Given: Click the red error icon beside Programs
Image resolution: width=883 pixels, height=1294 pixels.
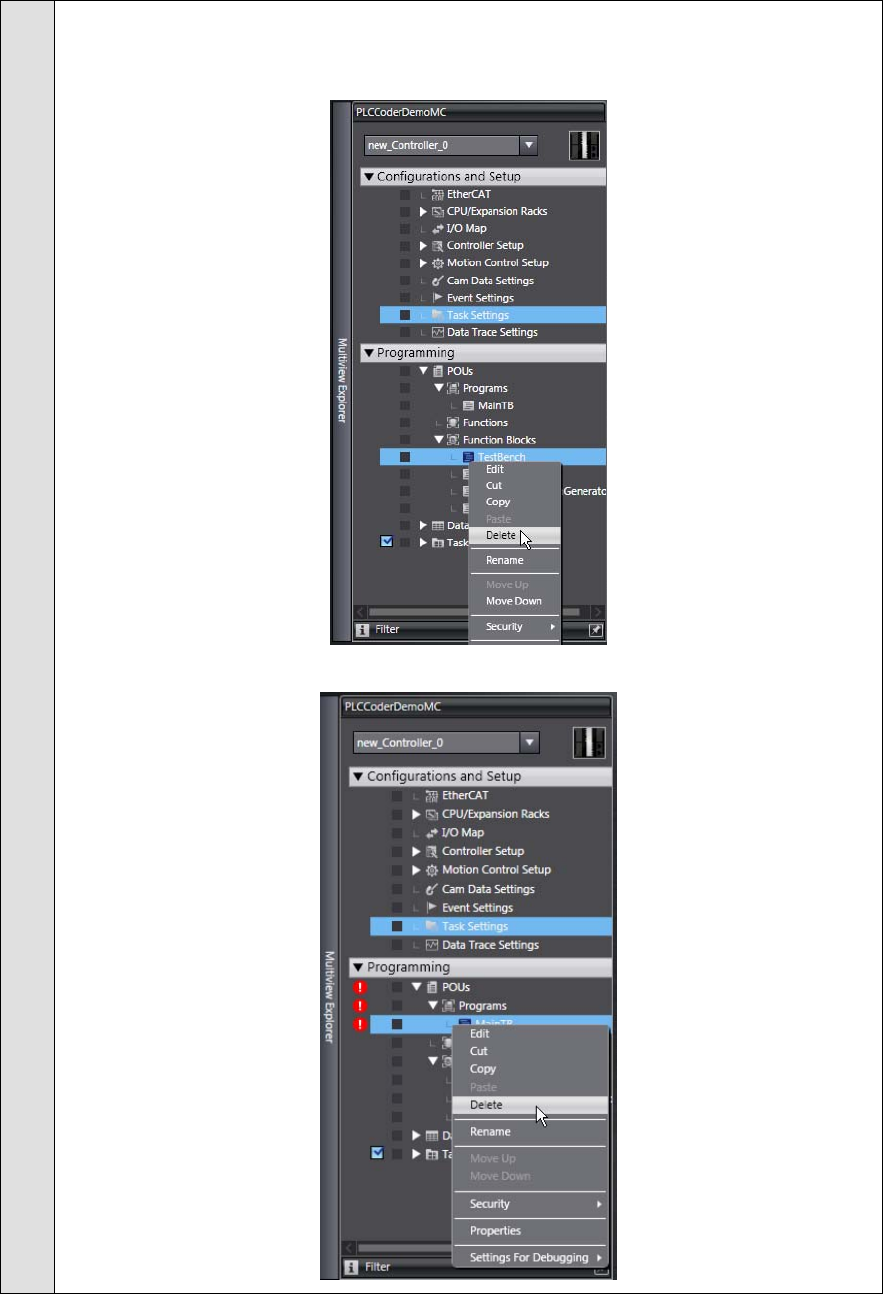Looking at the screenshot, I should click(362, 1006).
